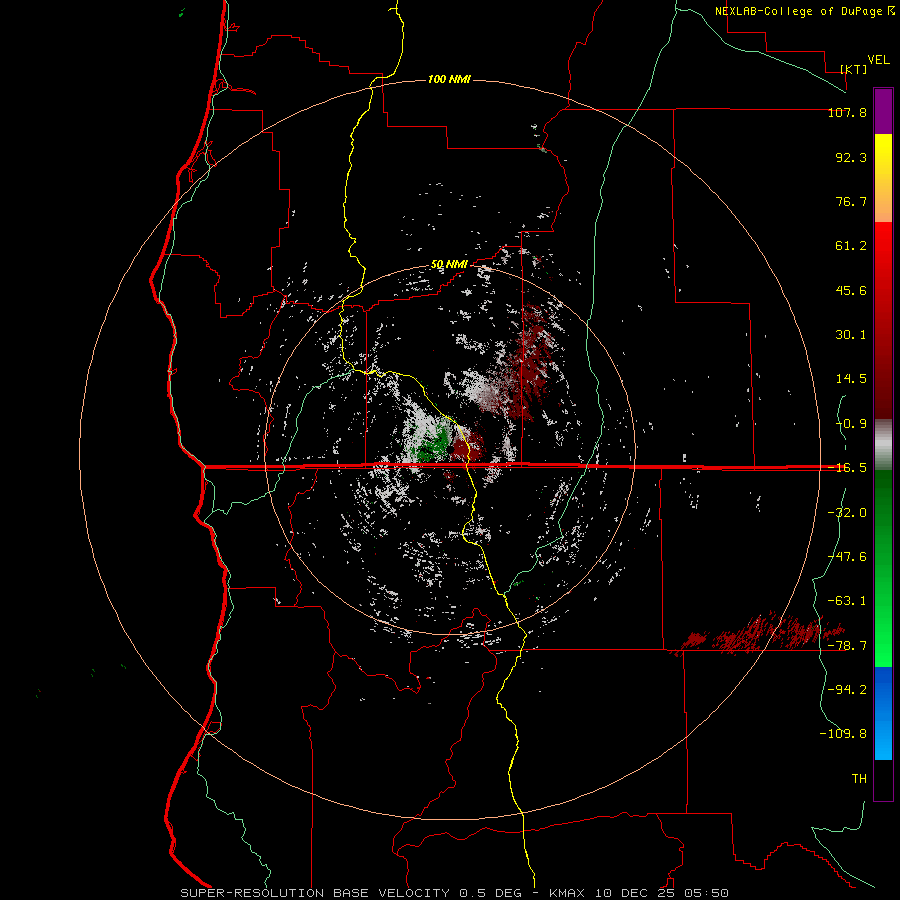Click the 76.7 velocity scale value
The height and width of the screenshot is (900, 900).
coord(851,201)
